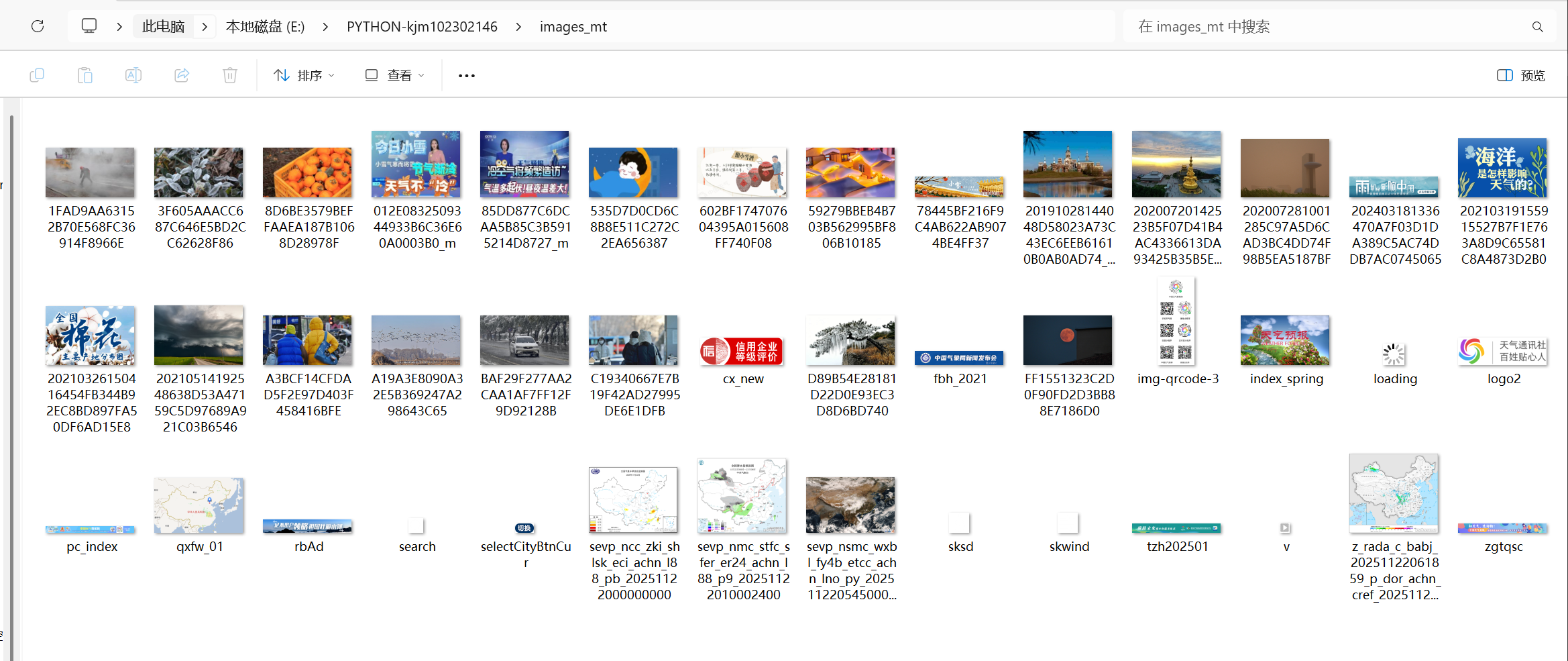Select the pc_index file
This screenshot has width=1568, height=661.
click(x=91, y=529)
